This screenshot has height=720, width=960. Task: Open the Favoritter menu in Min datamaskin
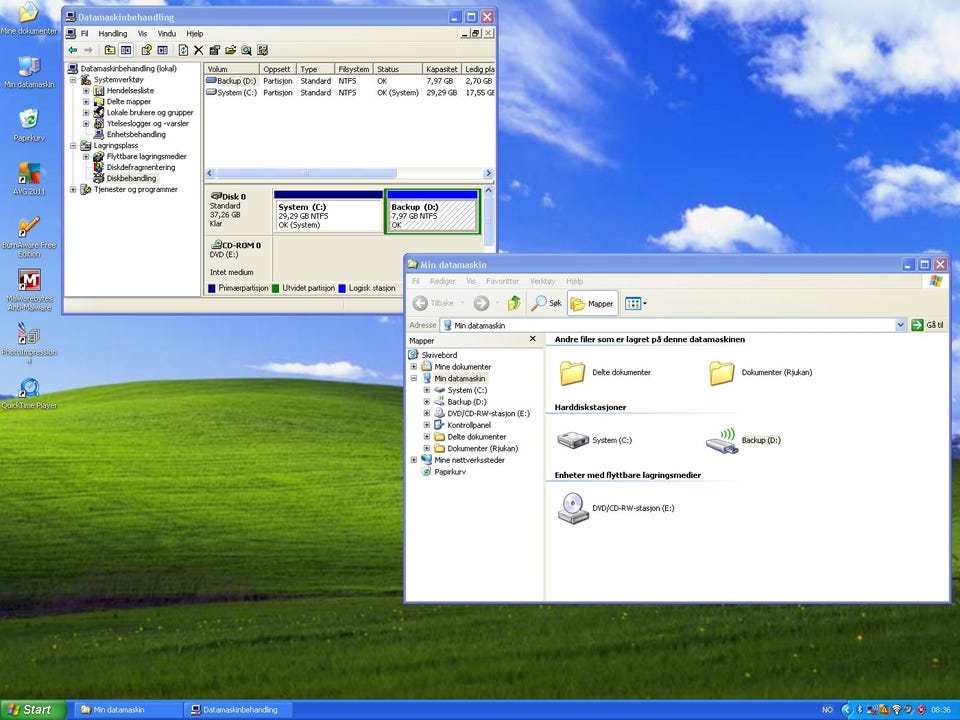502,281
